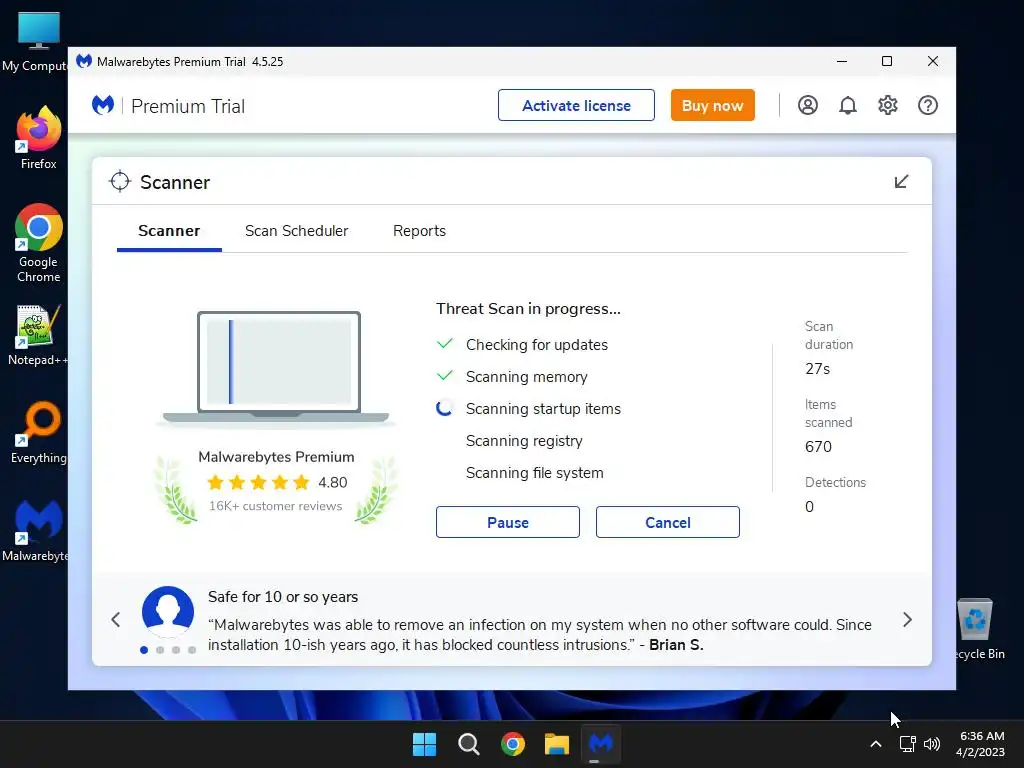This screenshot has width=1024, height=768.
Task: Click the scan duration value 27s
Action: [817, 369]
